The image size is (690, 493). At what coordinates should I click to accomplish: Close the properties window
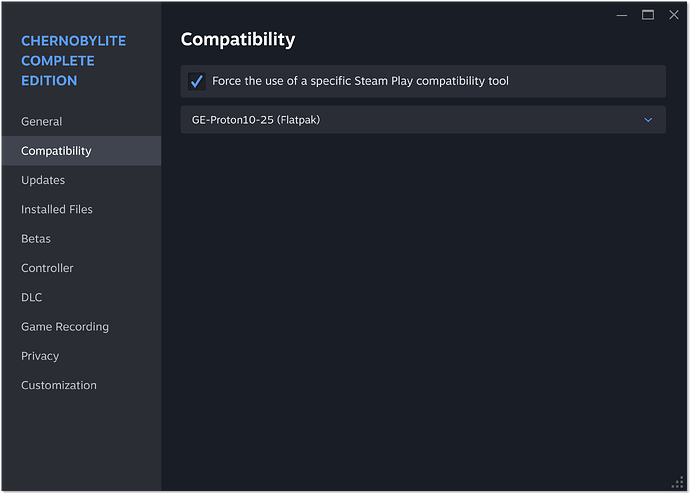[672, 14]
